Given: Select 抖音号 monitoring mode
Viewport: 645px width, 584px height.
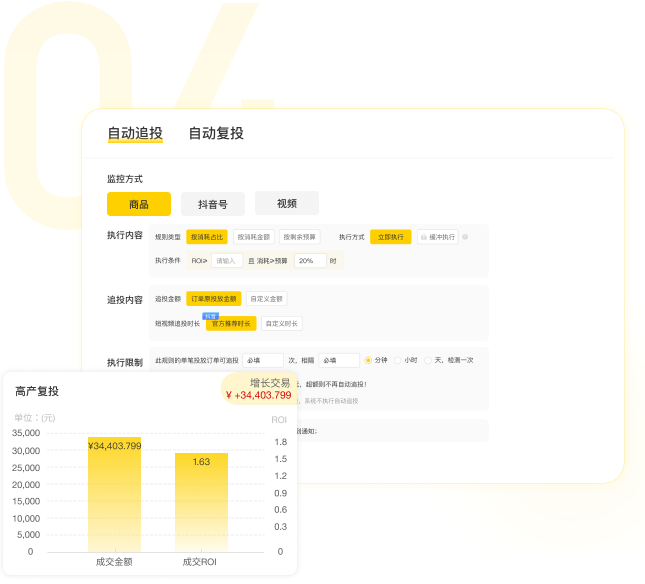Looking at the screenshot, I should point(213,204).
